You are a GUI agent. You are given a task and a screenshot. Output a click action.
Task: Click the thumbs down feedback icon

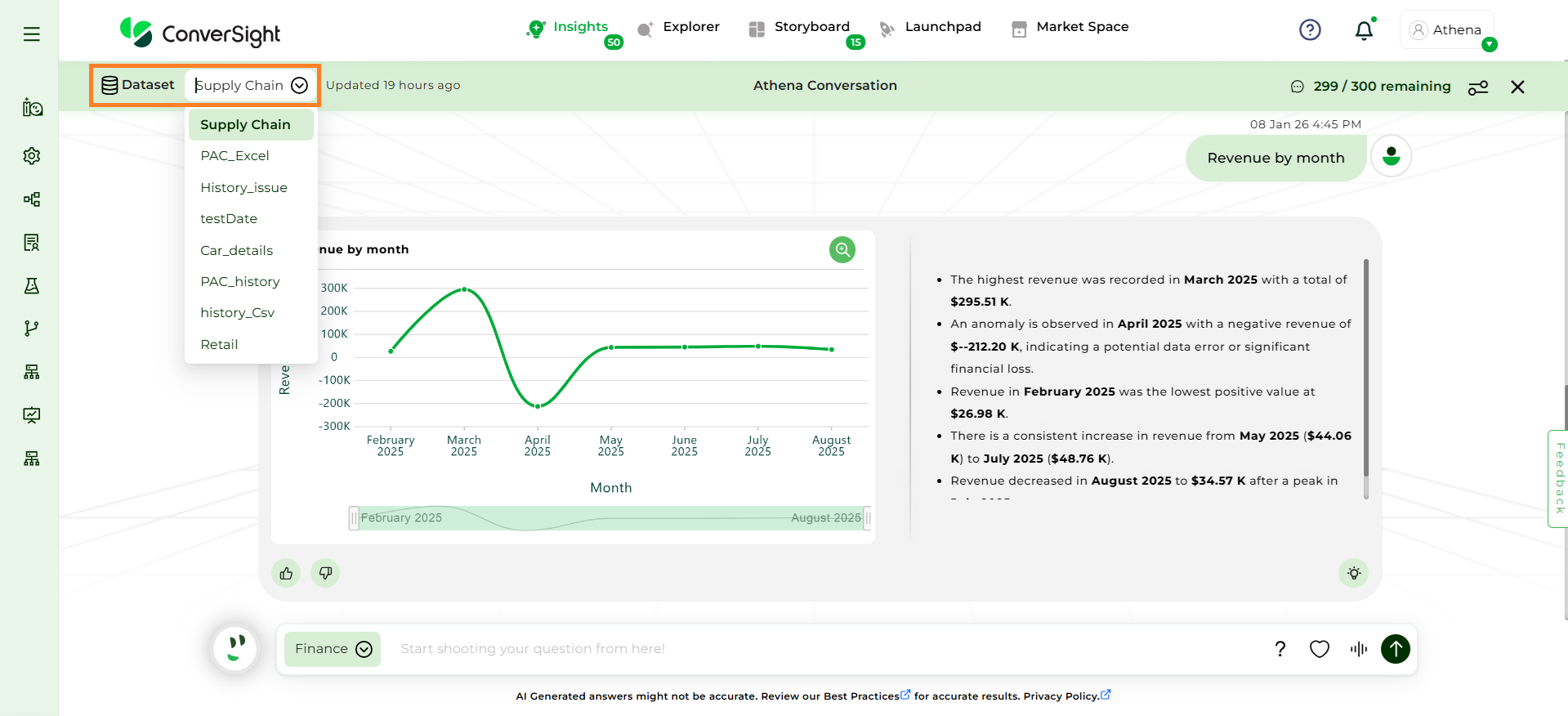click(x=325, y=574)
